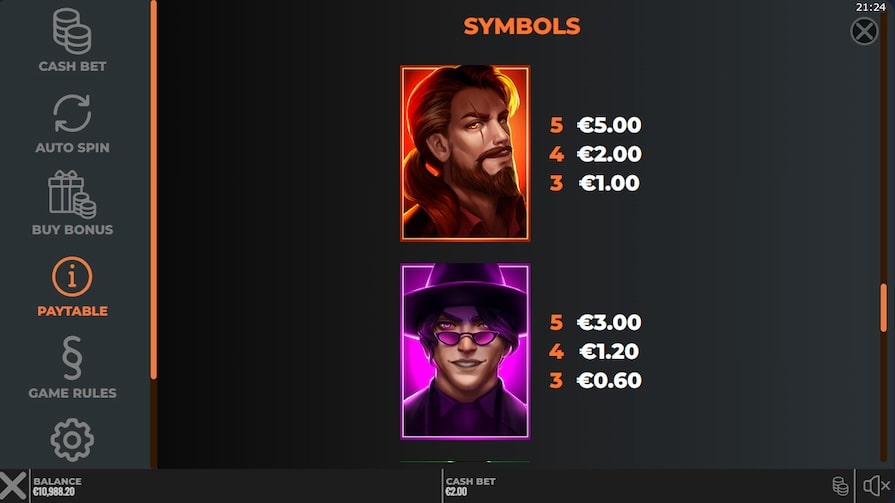Open the Cash Bet coins icon in sidebar
This screenshot has width=895, height=503.
click(x=72, y=31)
